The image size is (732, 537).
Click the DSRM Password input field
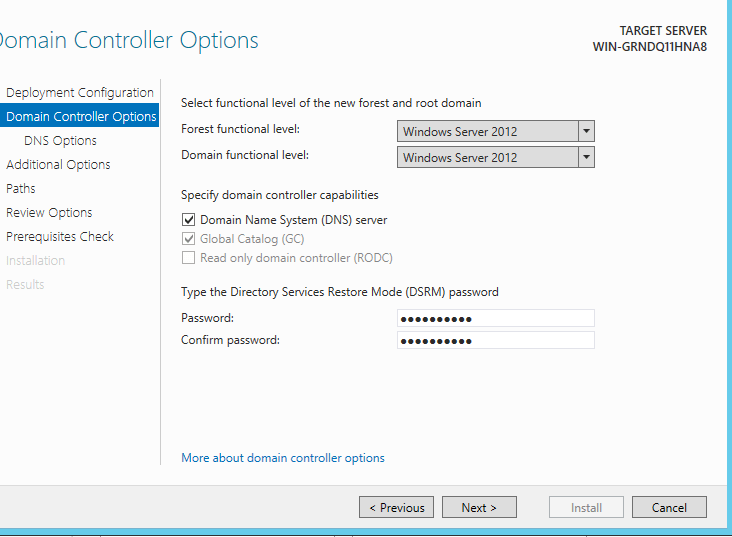(495, 318)
